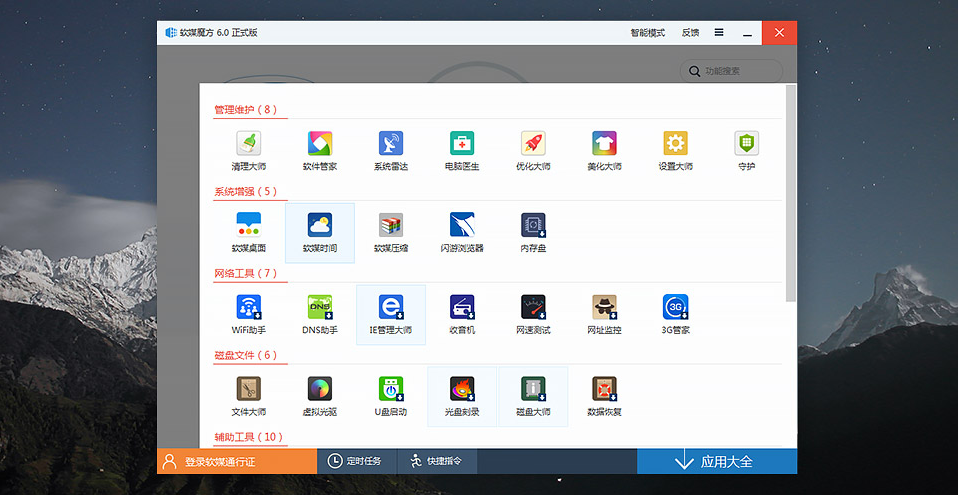Switch to 智能模式 smart mode

click(648, 33)
